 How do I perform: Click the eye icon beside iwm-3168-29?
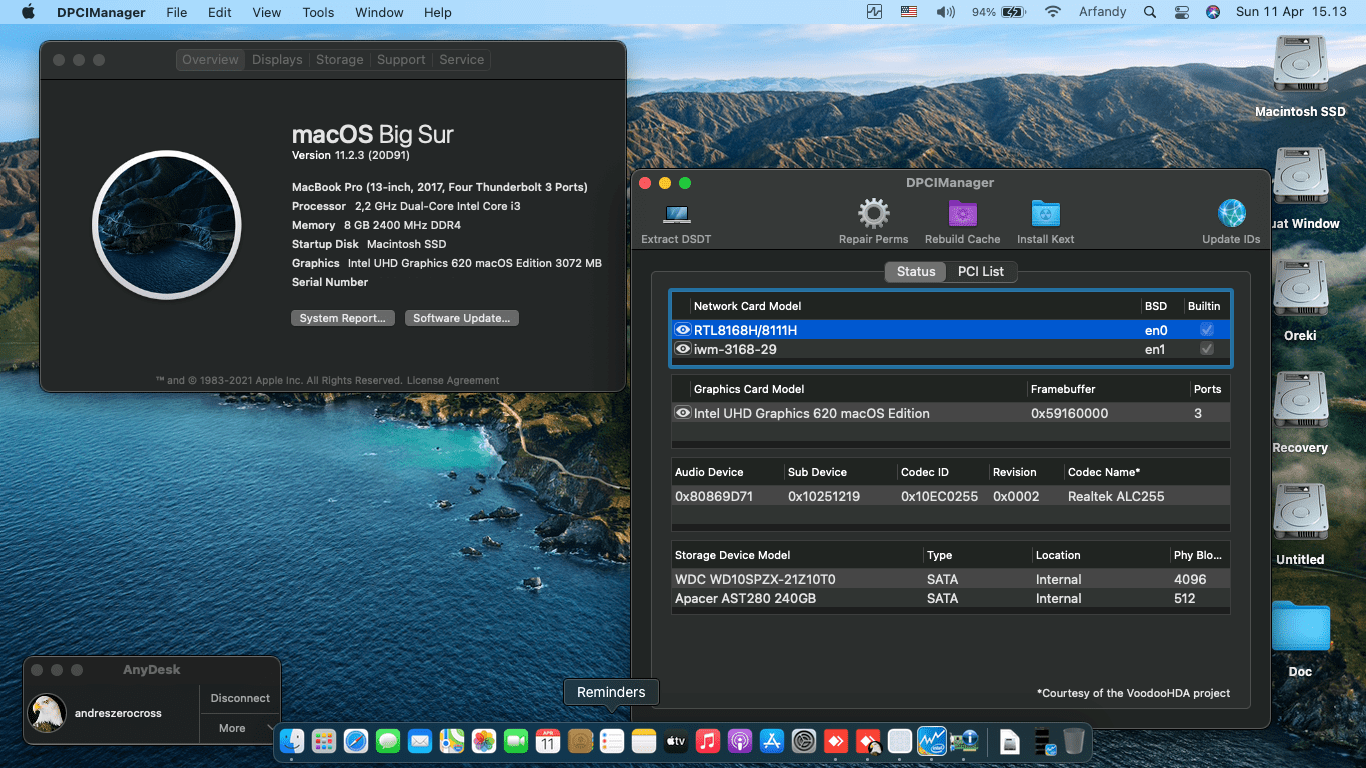click(x=683, y=349)
